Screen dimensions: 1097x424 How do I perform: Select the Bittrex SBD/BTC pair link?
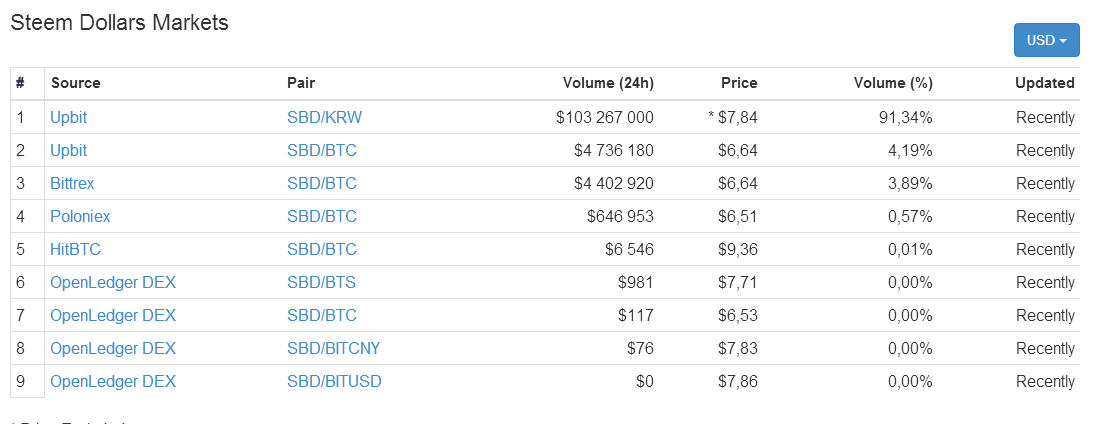[x=321, y=183]
